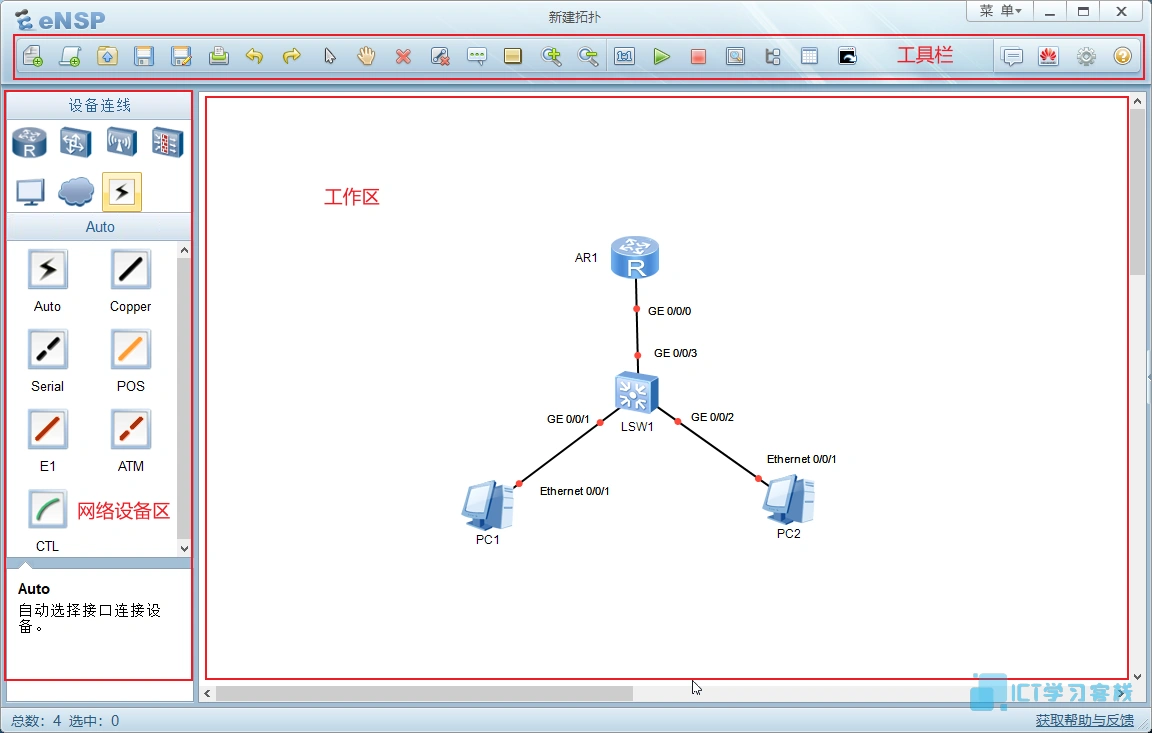Screen dimensions: 1152x733
Task: Reset zoom to 1:1 size
Action: [x=624, y=57]
